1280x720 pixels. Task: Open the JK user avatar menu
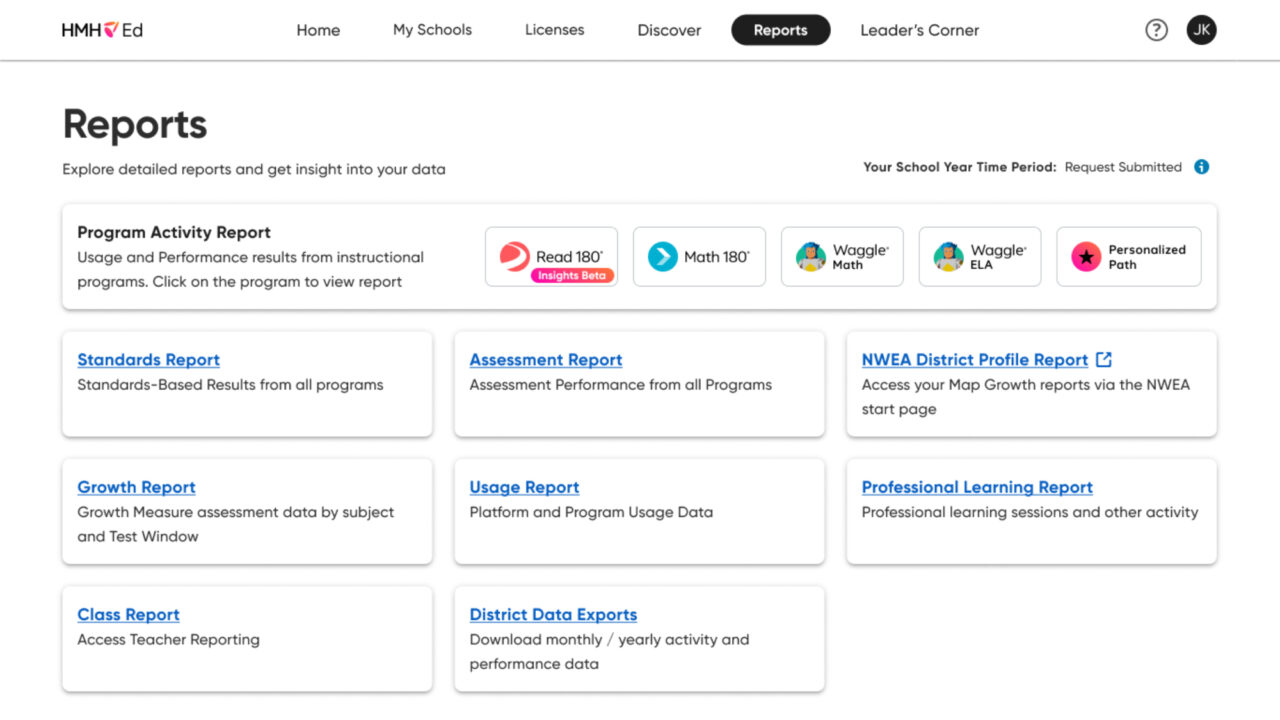[x=1202, y=30]
